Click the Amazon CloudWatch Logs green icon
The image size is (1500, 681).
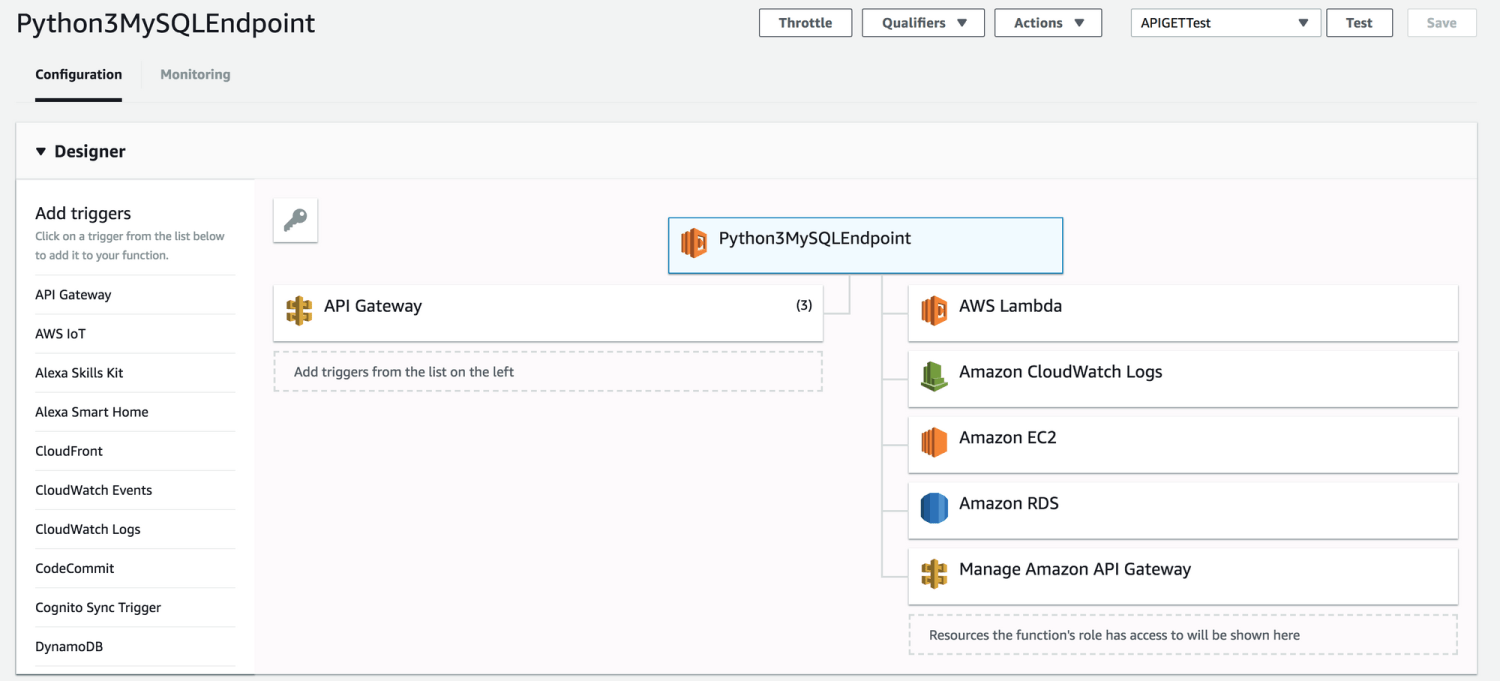934,376
